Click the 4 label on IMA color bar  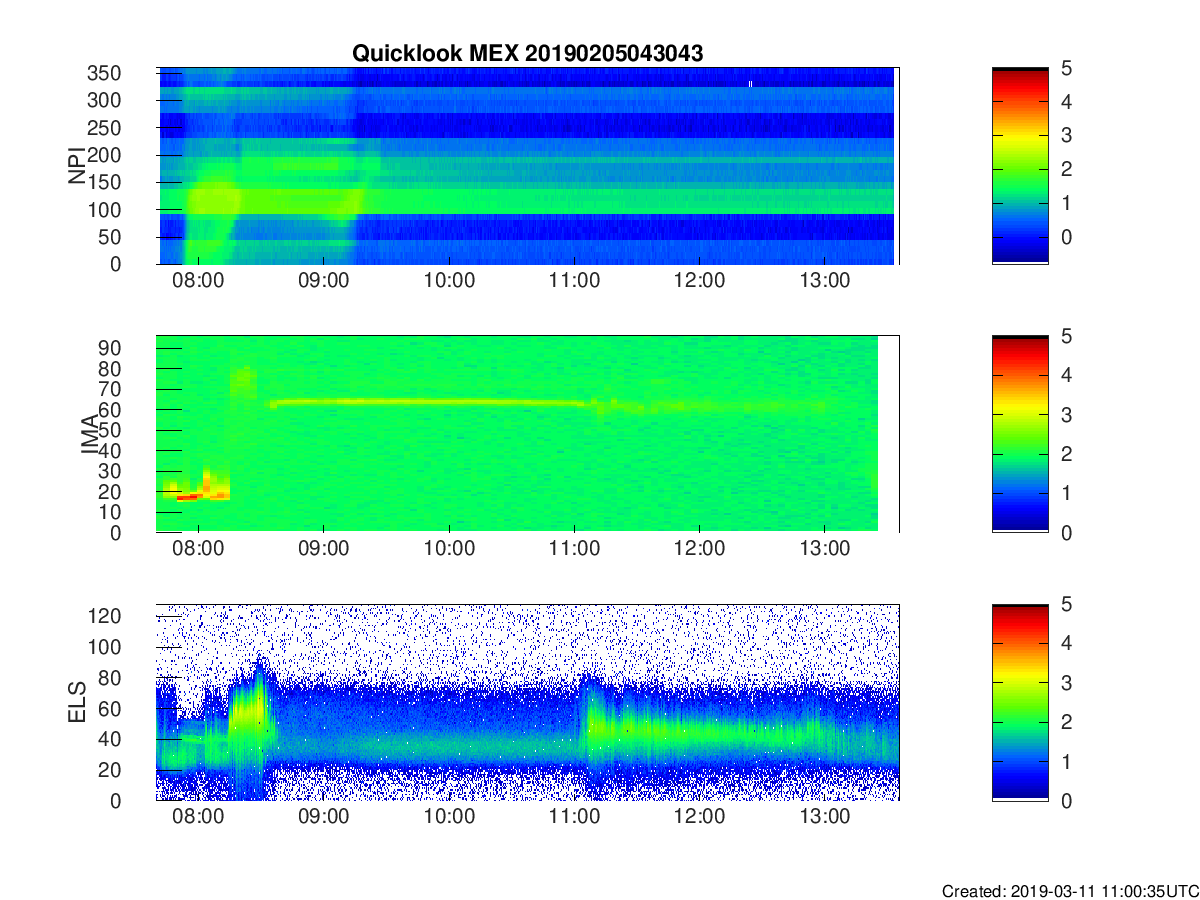tap(1067, 375)
